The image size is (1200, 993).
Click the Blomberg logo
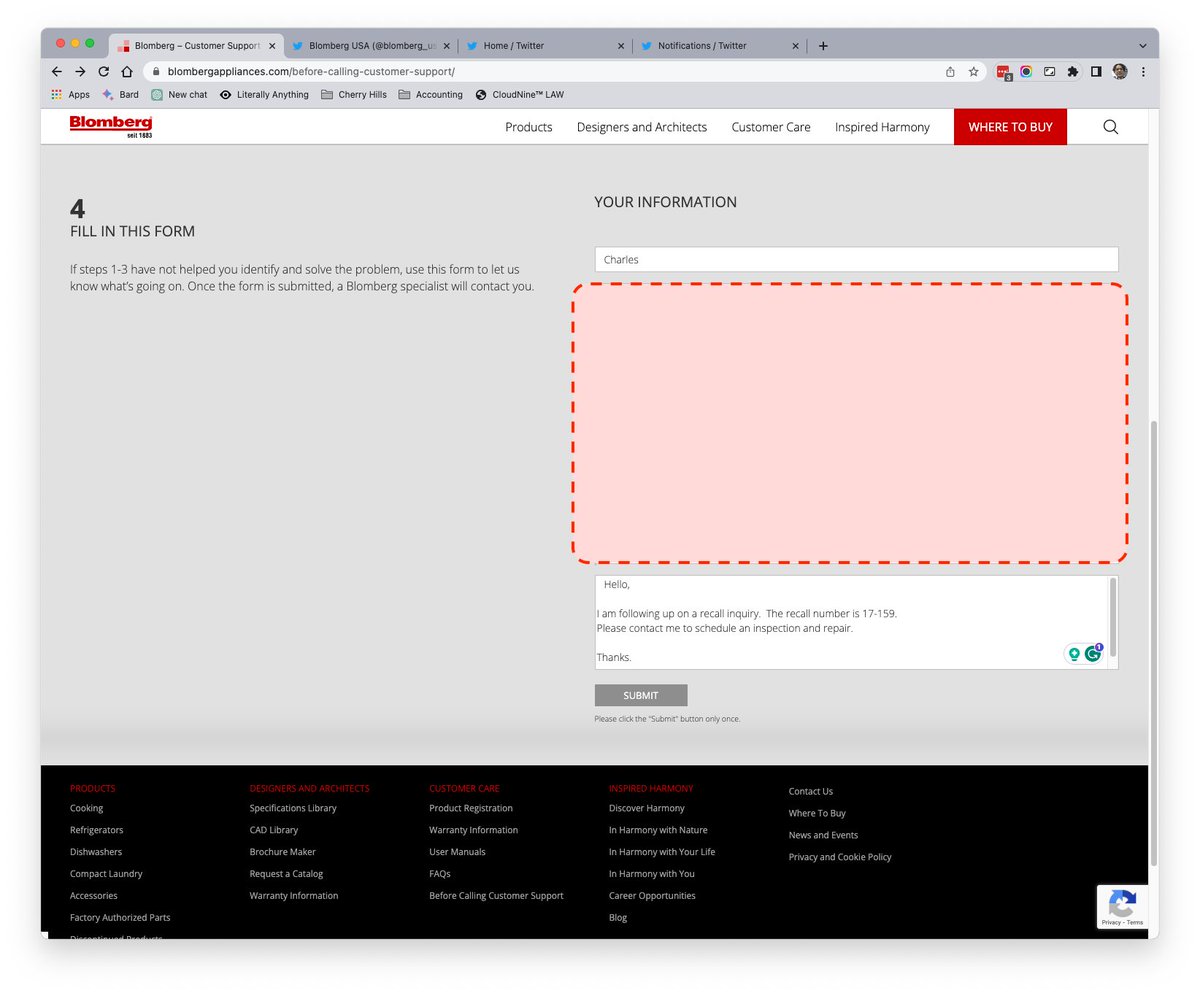tap(111, 126)
